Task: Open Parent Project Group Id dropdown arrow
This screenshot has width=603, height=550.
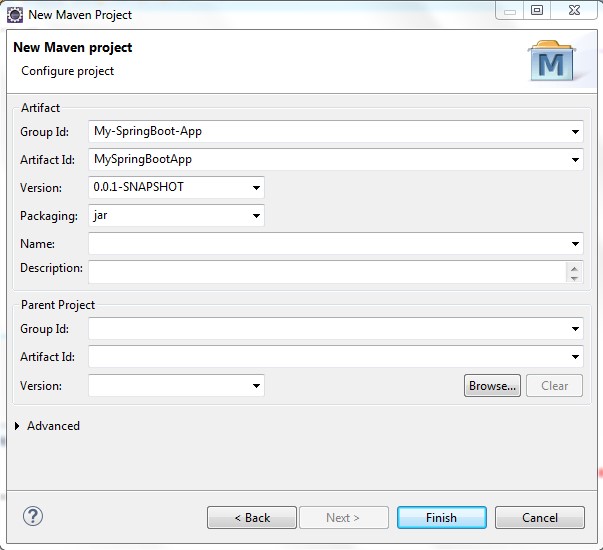Action: pyautogui.click(x=575, y=328)
